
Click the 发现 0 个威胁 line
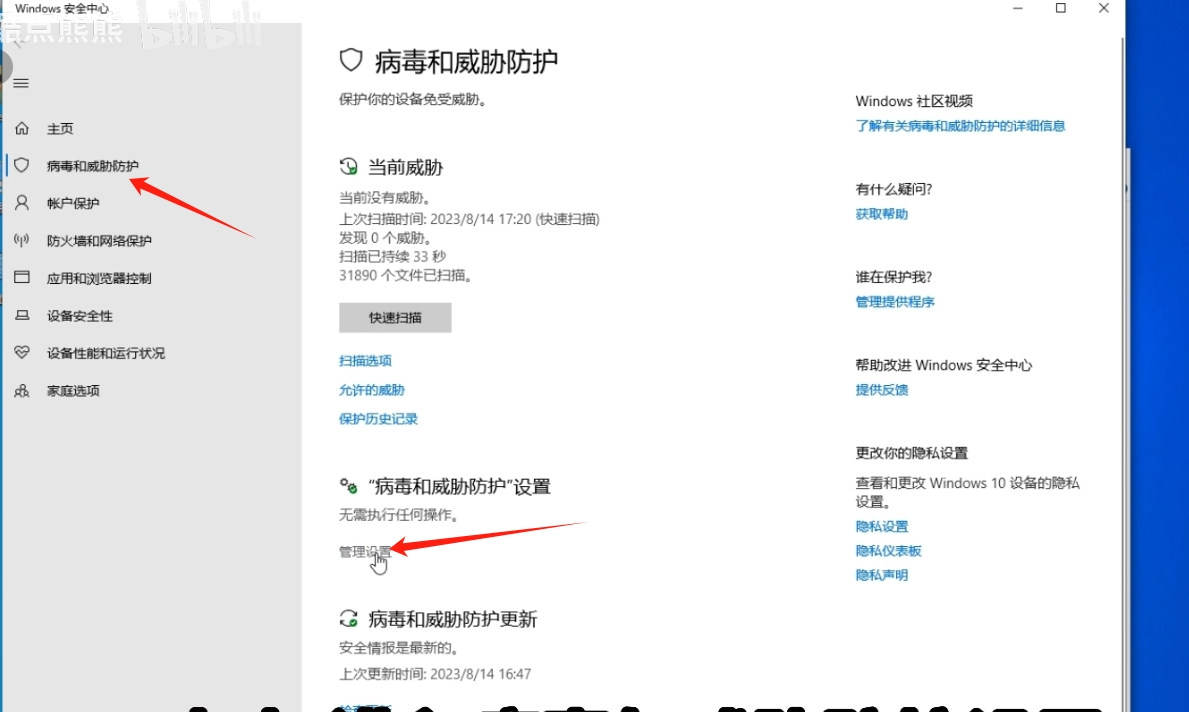386,238
